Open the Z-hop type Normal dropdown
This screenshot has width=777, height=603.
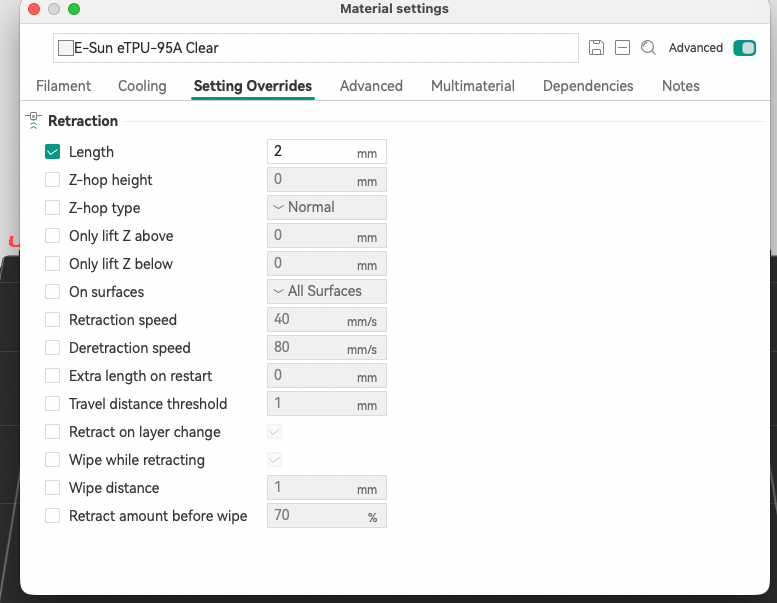(327, 207)
